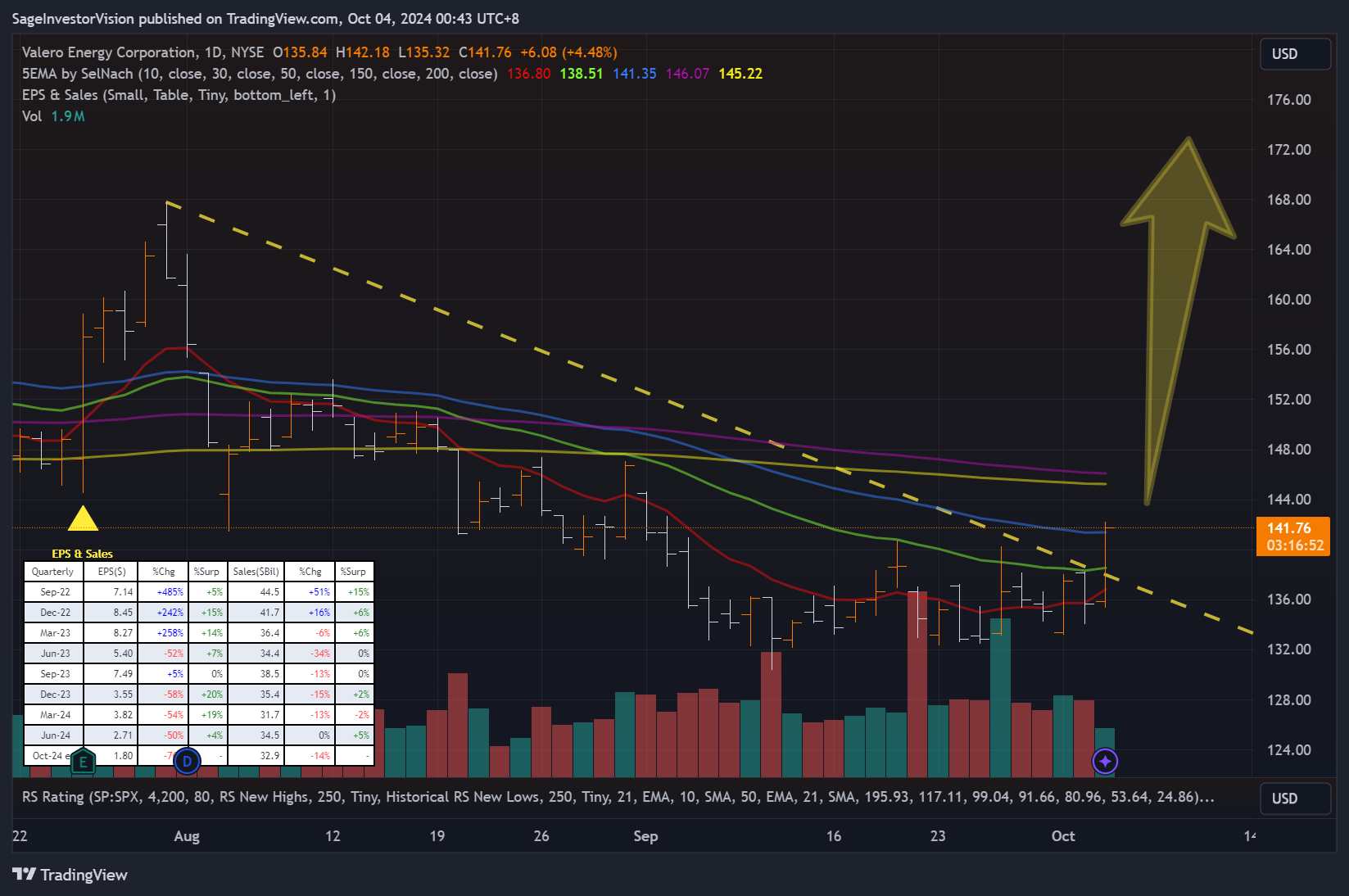
Task: Click the Oct label on time axis
Action: [1063, 836]
